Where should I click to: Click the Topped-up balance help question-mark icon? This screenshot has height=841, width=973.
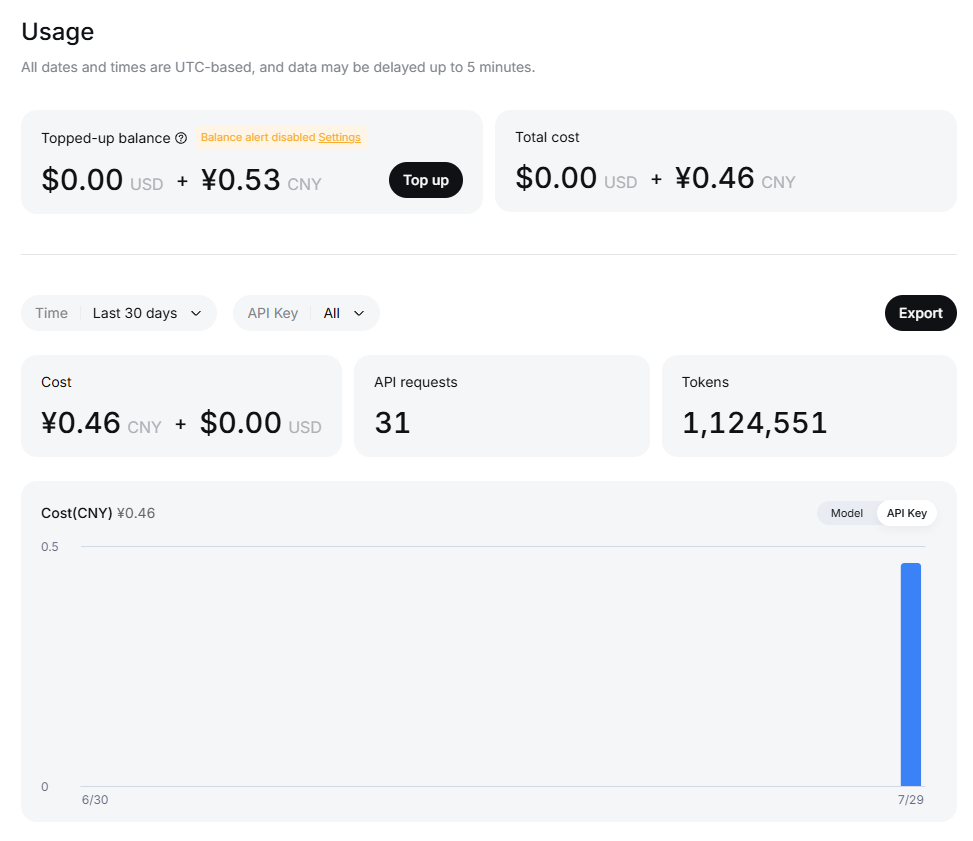(181, 138)
